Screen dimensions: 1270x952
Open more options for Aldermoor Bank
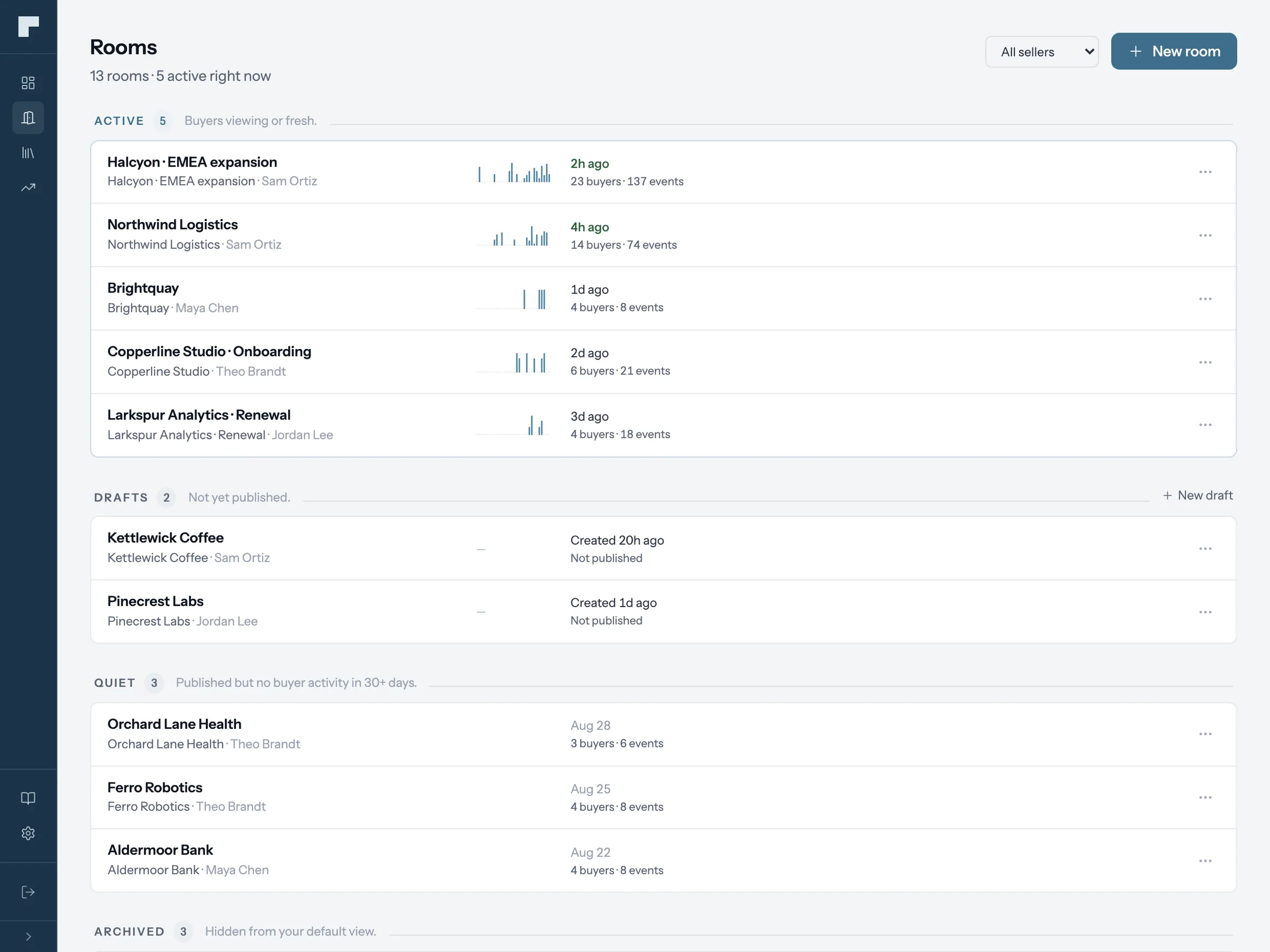pyautogui.click(x=1205, y=861)
